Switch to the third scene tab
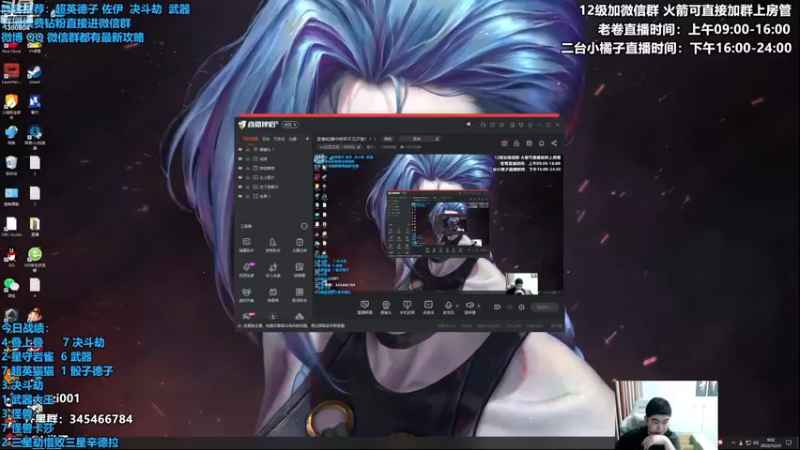Screen dimensions: 800x450 click(279, 139)
